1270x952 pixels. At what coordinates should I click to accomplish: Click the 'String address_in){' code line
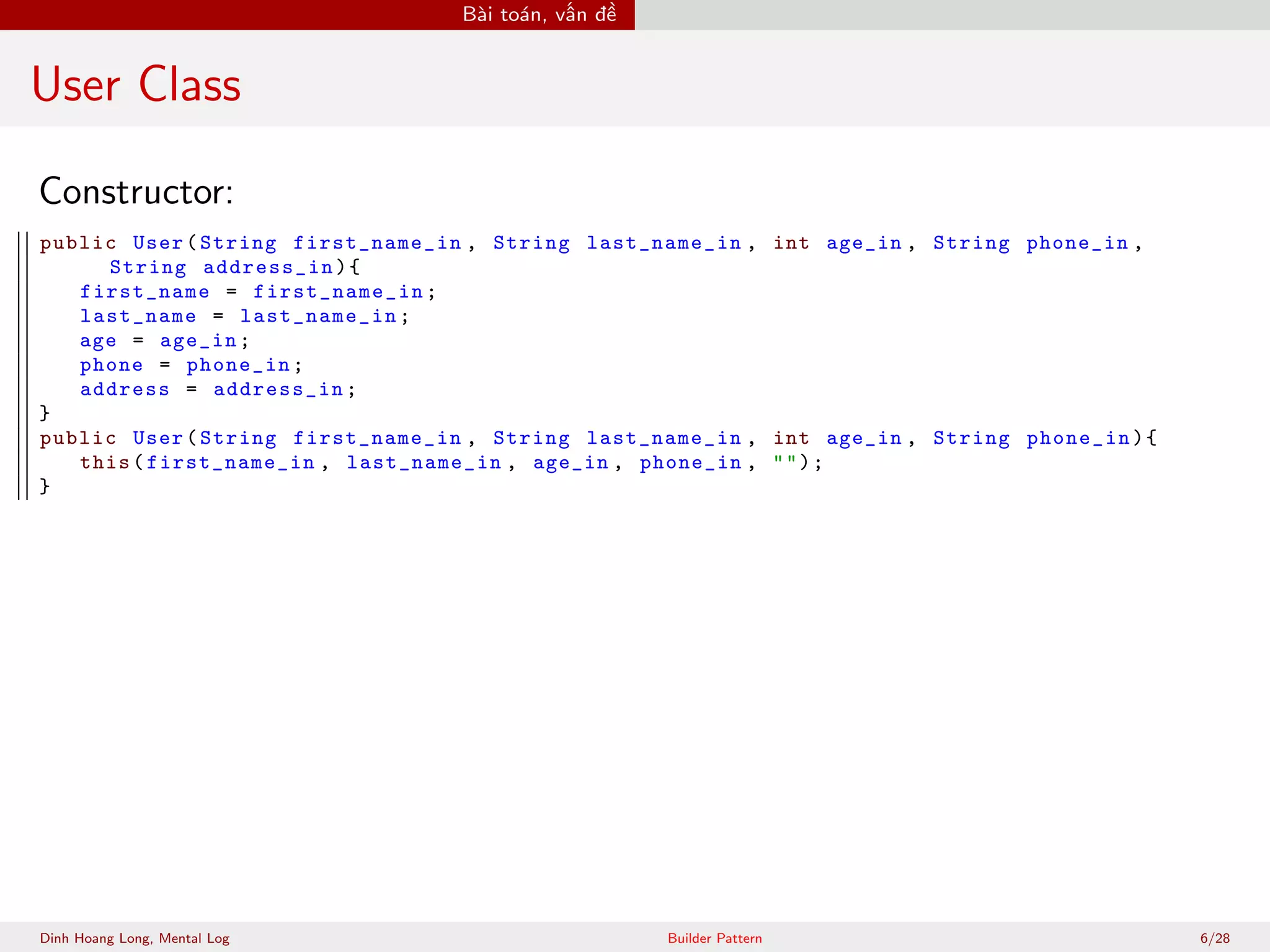(235, 268)
